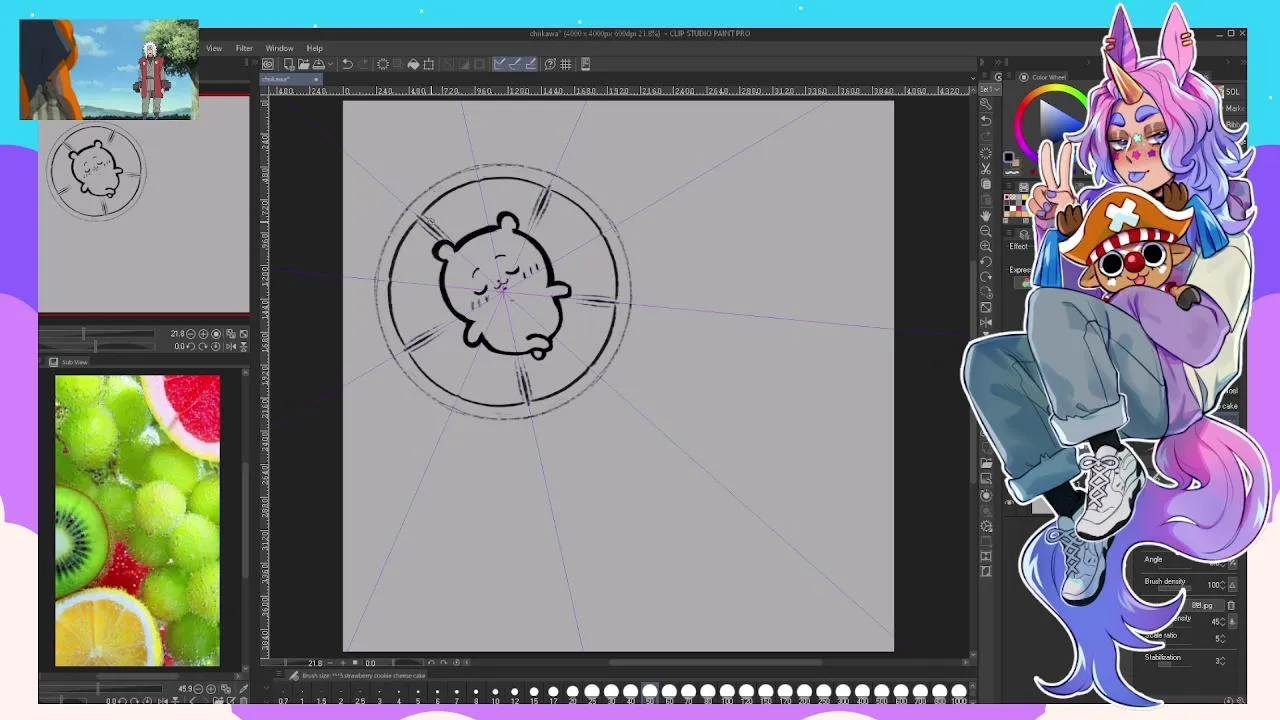The image size is (1280, 720).
Task: Toggle the grid display icon
Action: (x=565, y=64)
